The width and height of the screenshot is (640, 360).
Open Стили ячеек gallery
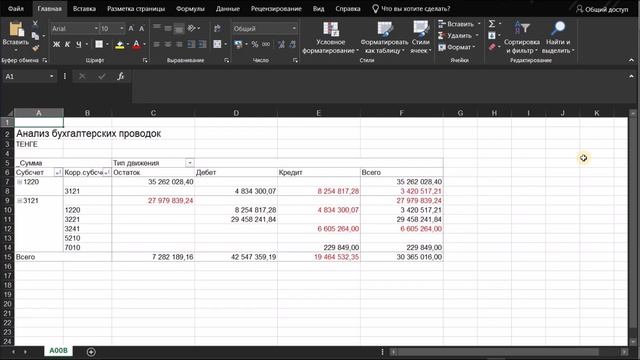pyautogui.click(x=420, y=38)
